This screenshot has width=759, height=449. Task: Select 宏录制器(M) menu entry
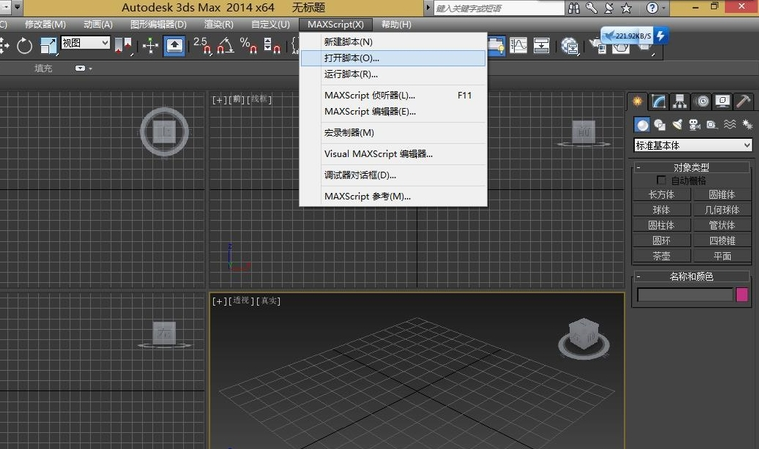pos(393,133)
